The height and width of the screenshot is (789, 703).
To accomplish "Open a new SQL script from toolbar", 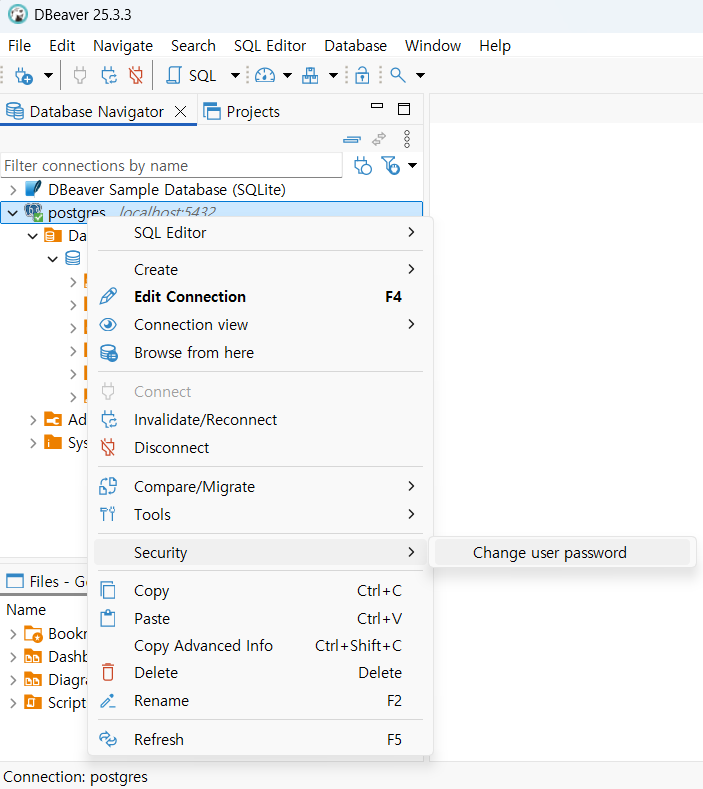I will 191,76.
